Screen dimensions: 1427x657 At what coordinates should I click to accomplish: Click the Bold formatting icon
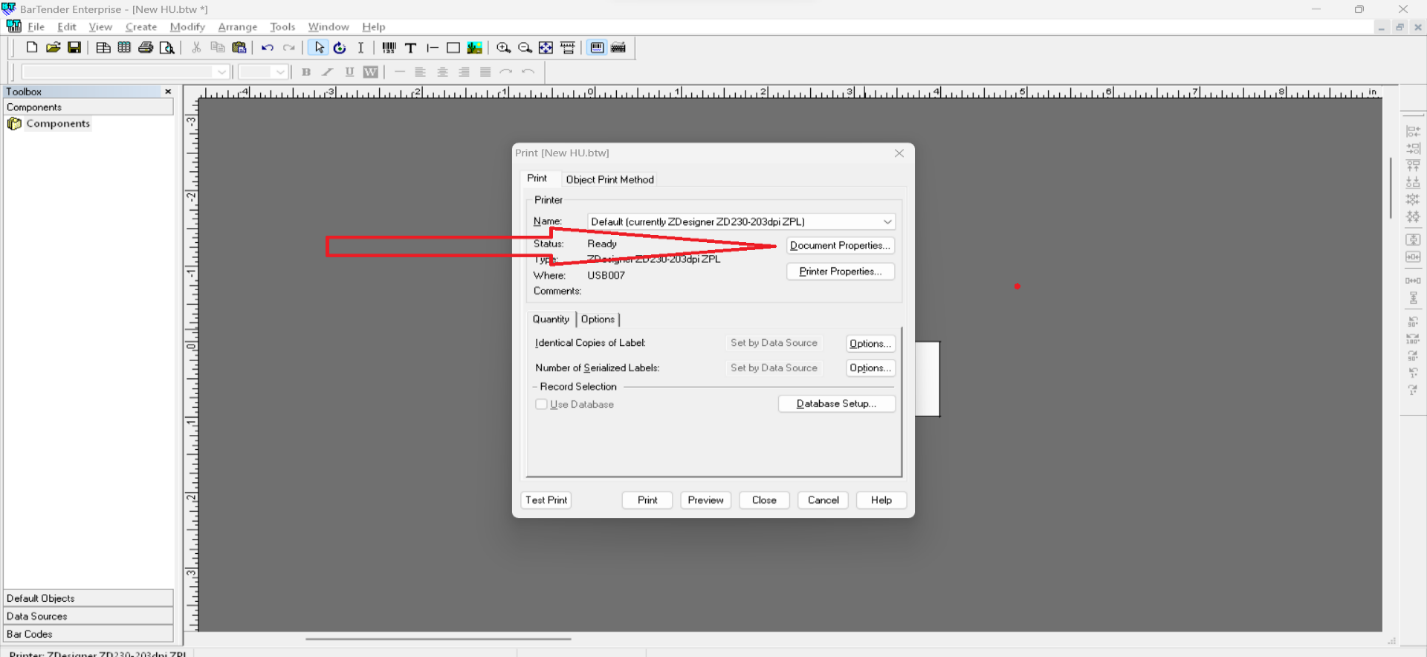click(306, 72)
